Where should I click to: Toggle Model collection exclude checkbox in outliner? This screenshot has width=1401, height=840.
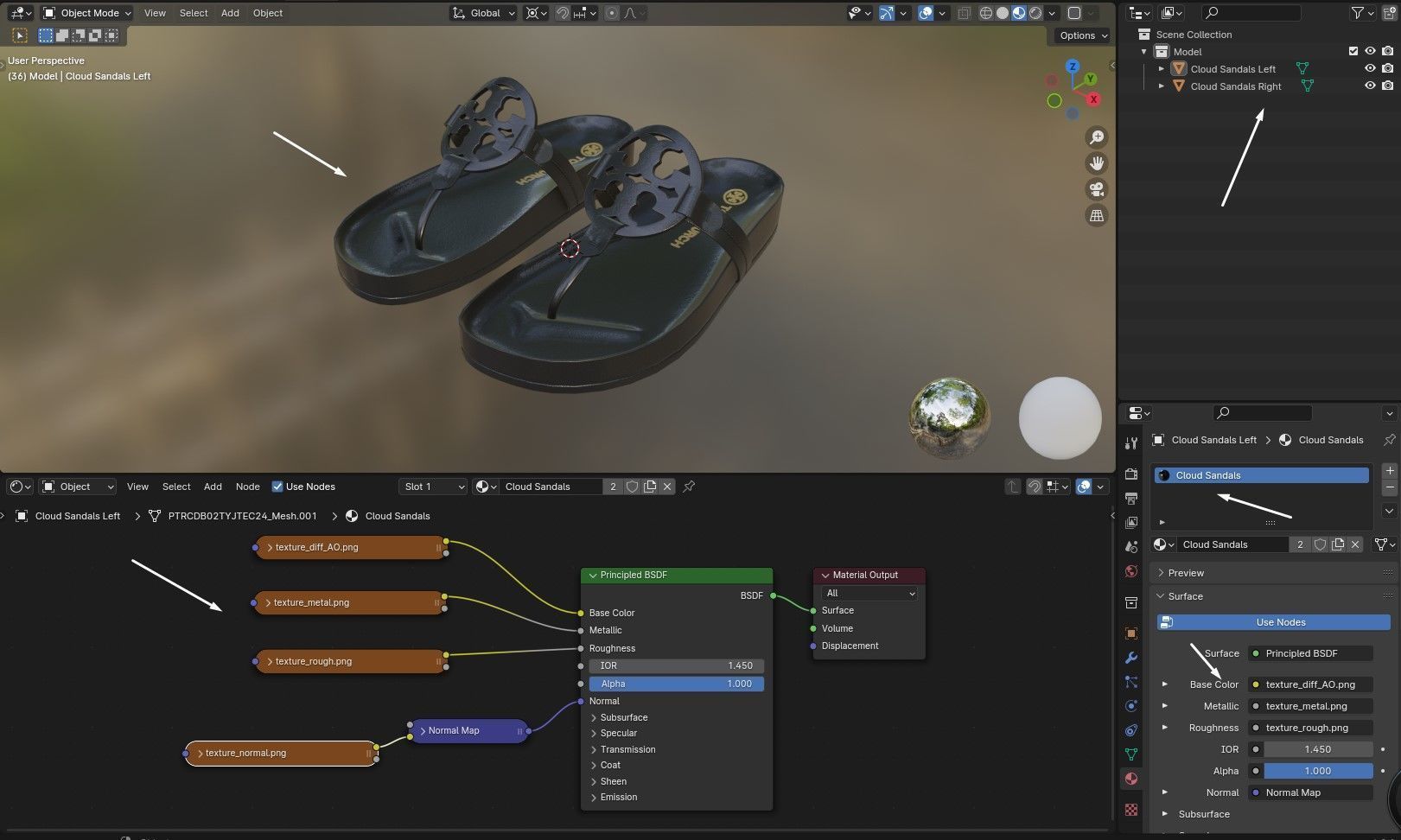pyautogui.click(x=1353, y=52)
